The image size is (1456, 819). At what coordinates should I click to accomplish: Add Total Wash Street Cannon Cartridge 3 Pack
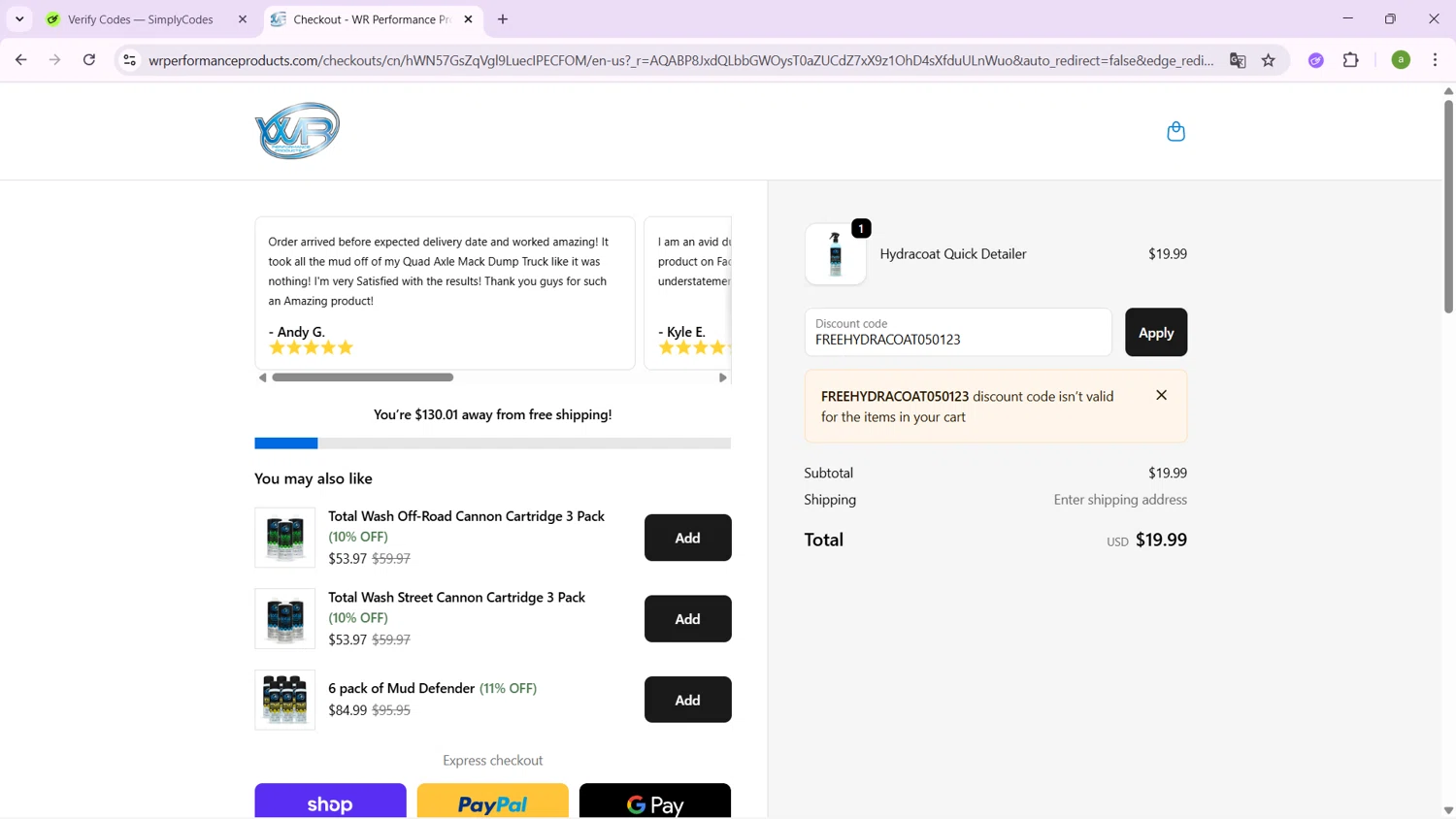687,618
